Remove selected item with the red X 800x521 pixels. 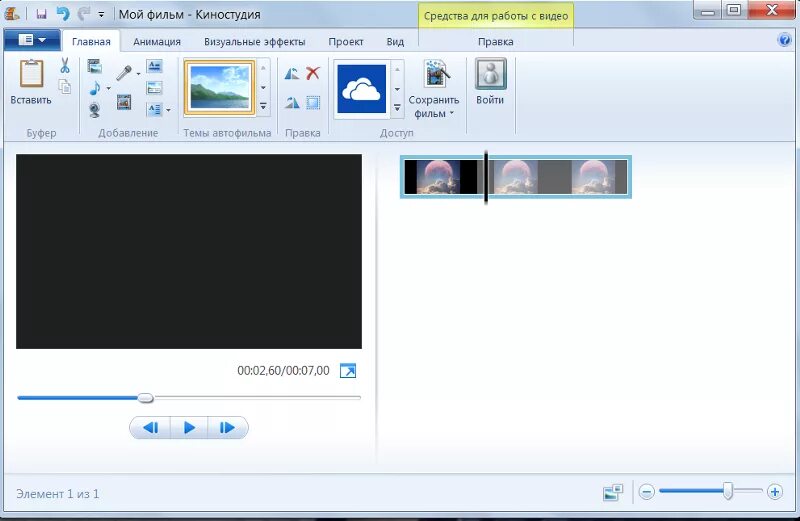pos(313,73)
